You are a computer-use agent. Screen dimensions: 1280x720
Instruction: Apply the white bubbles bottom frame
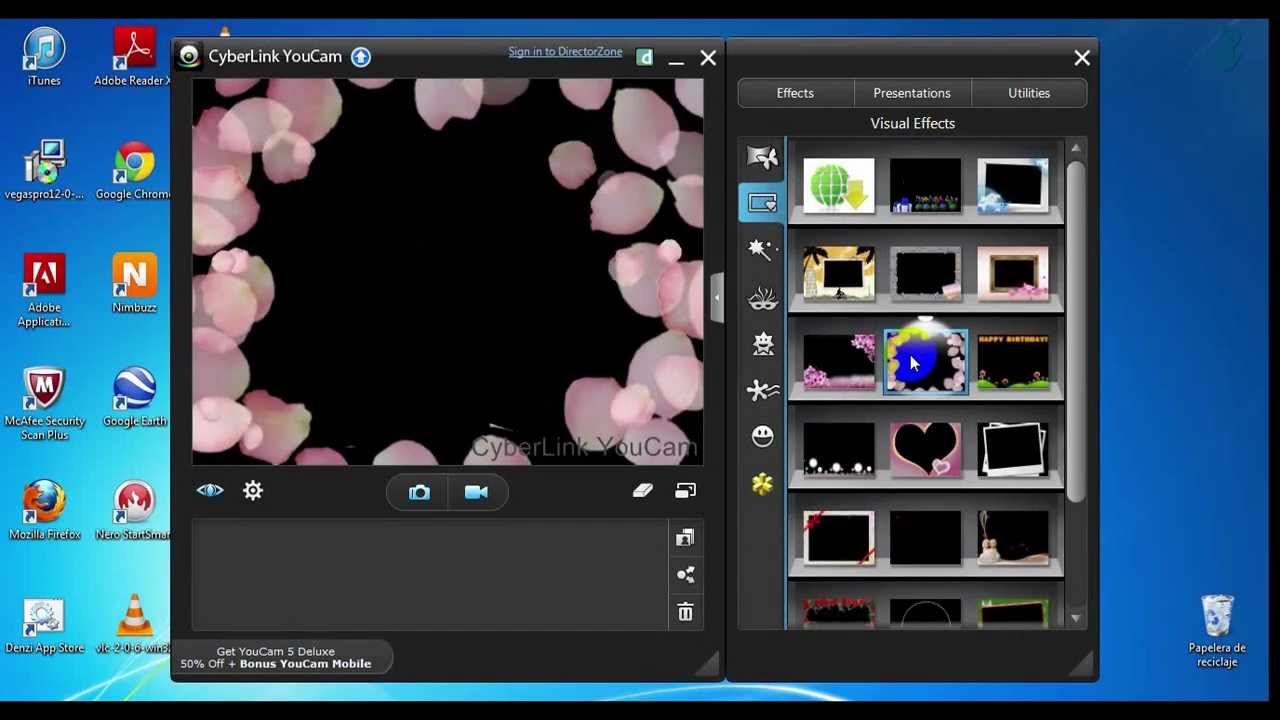click(x=838, y=450)
